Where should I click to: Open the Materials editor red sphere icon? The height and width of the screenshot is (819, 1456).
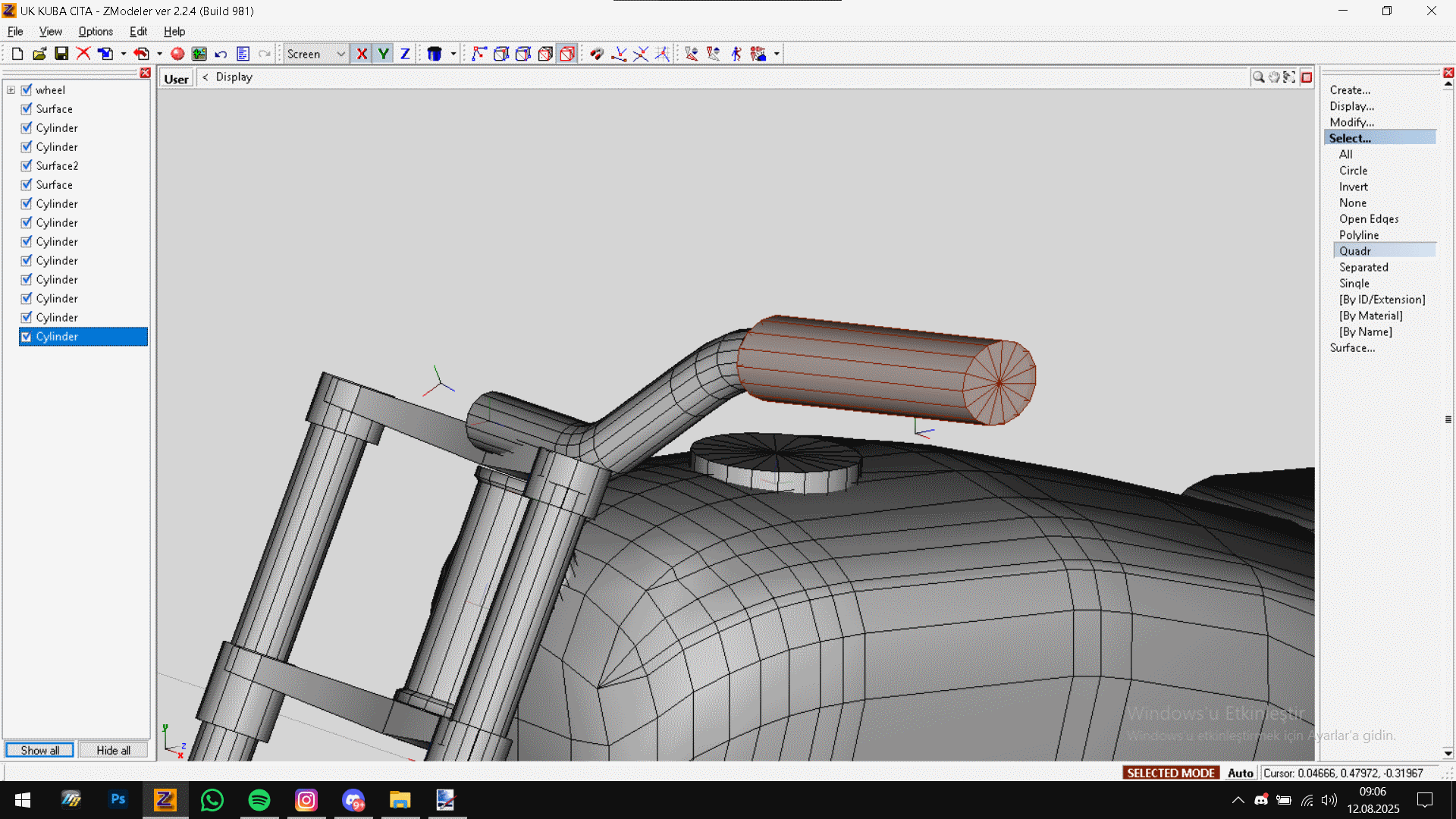[x=177, y=54]
